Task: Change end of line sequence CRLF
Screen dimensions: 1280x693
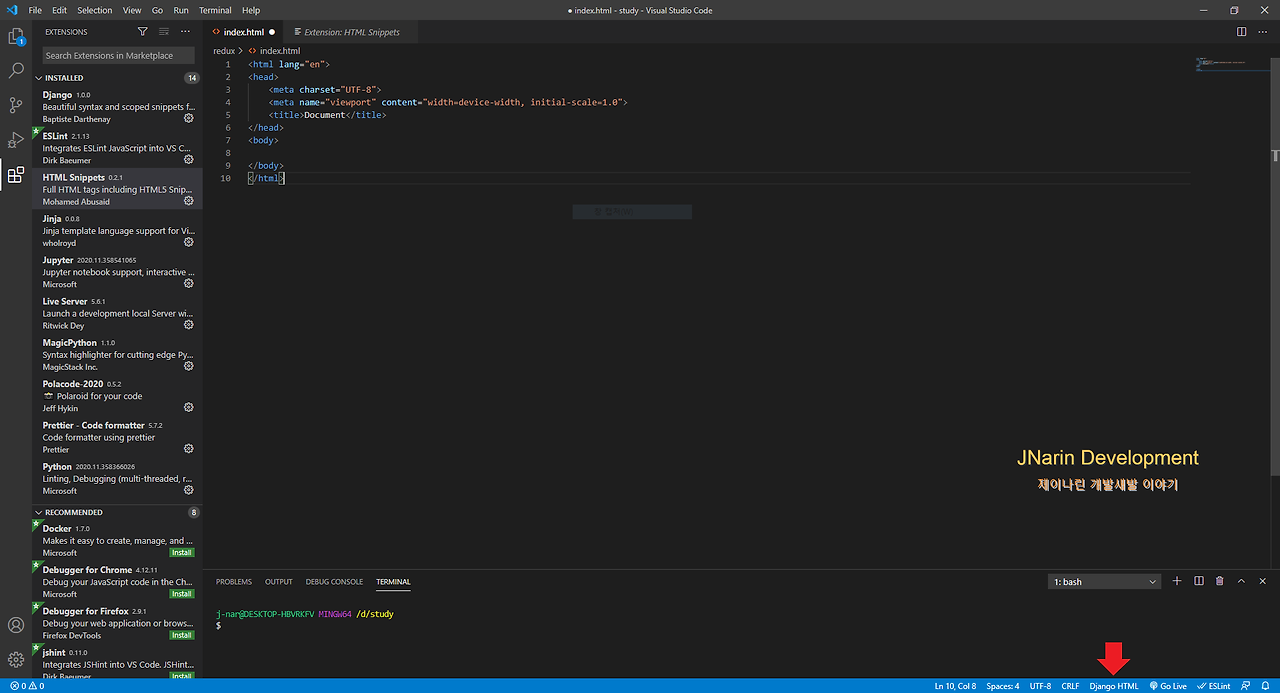Action: click(x=1070, y=686)
